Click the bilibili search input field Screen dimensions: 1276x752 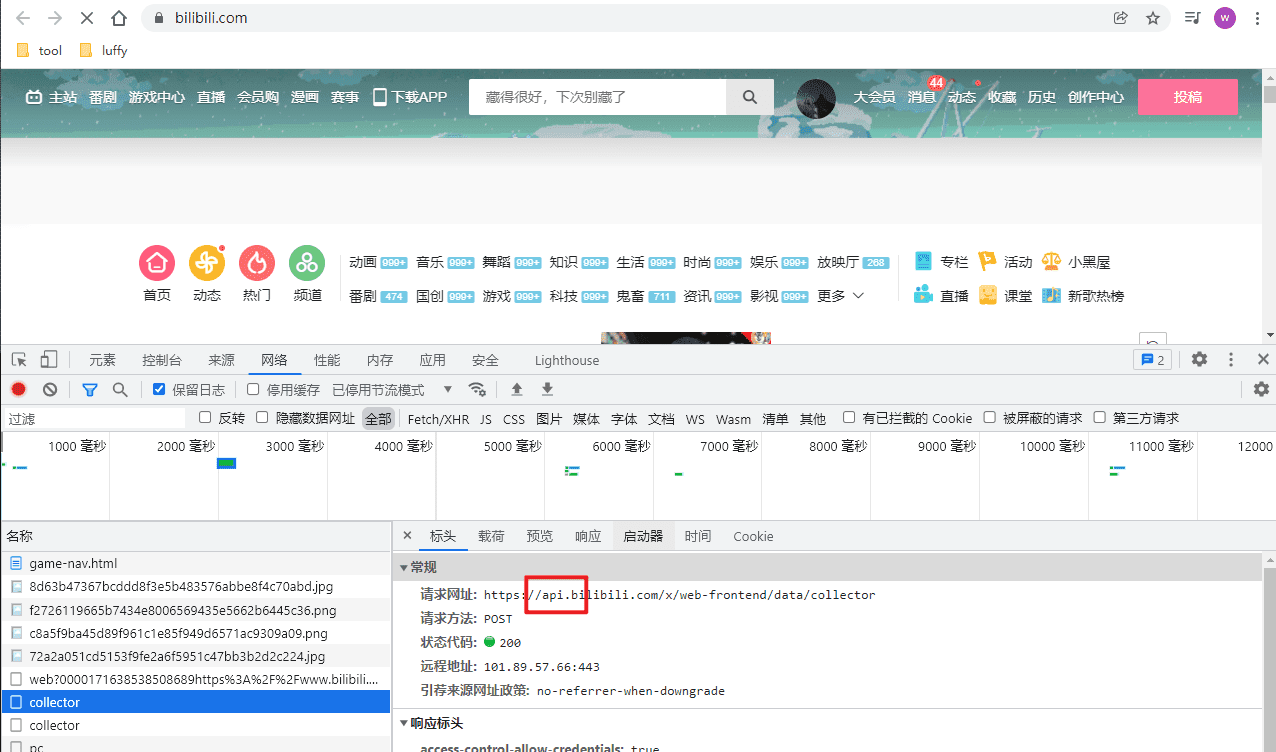pyautogui.click(x=598, y=97)
